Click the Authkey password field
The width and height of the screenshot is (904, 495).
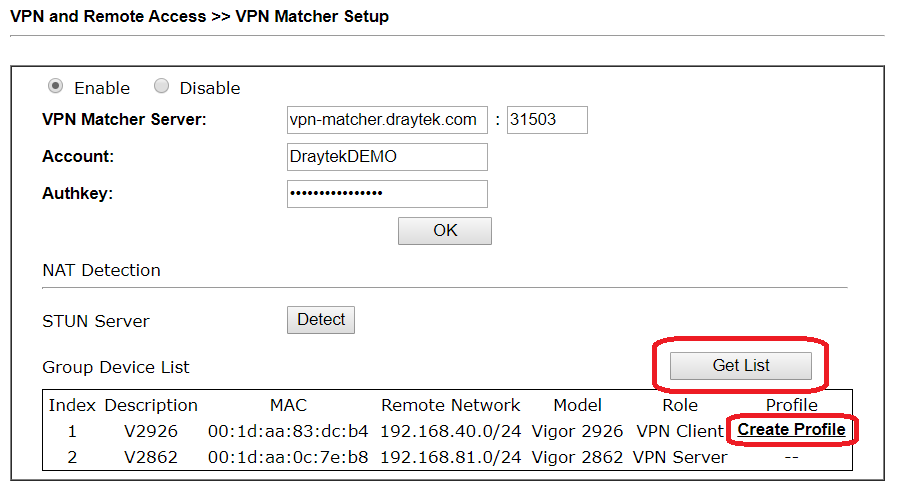pyautogui.click(x=387, y=194)
